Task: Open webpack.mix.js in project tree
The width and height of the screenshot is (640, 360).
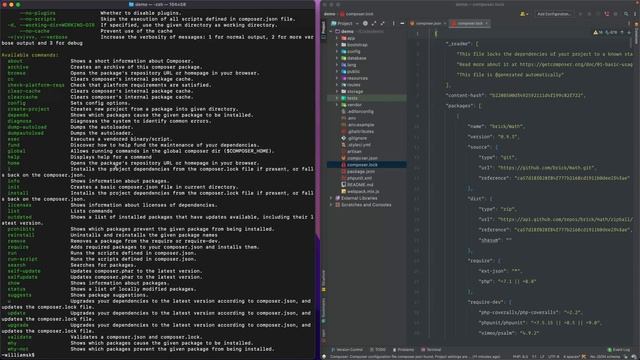Action: click(x=360, y=191)
